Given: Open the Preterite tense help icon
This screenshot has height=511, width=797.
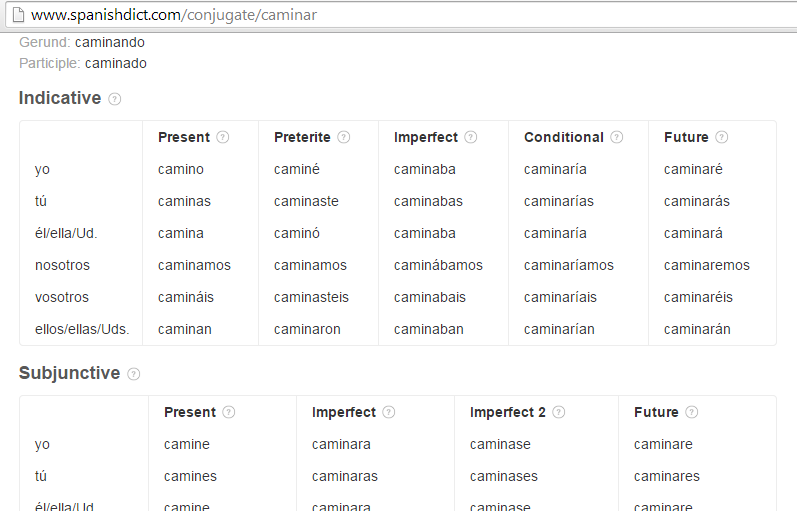Looking at the screenshot, I should (344, 138).
